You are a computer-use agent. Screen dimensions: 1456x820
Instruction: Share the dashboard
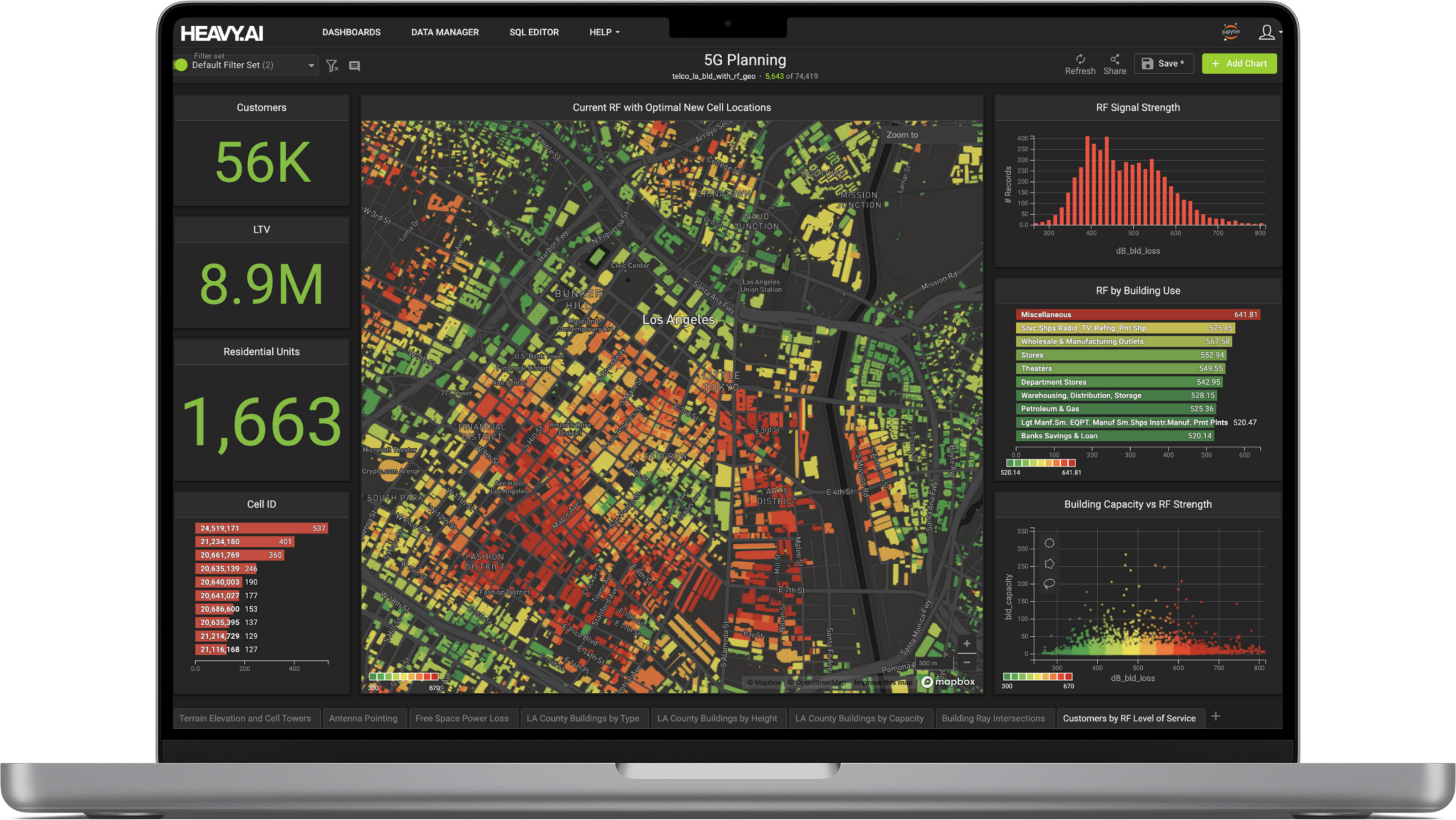point(1114,64)
